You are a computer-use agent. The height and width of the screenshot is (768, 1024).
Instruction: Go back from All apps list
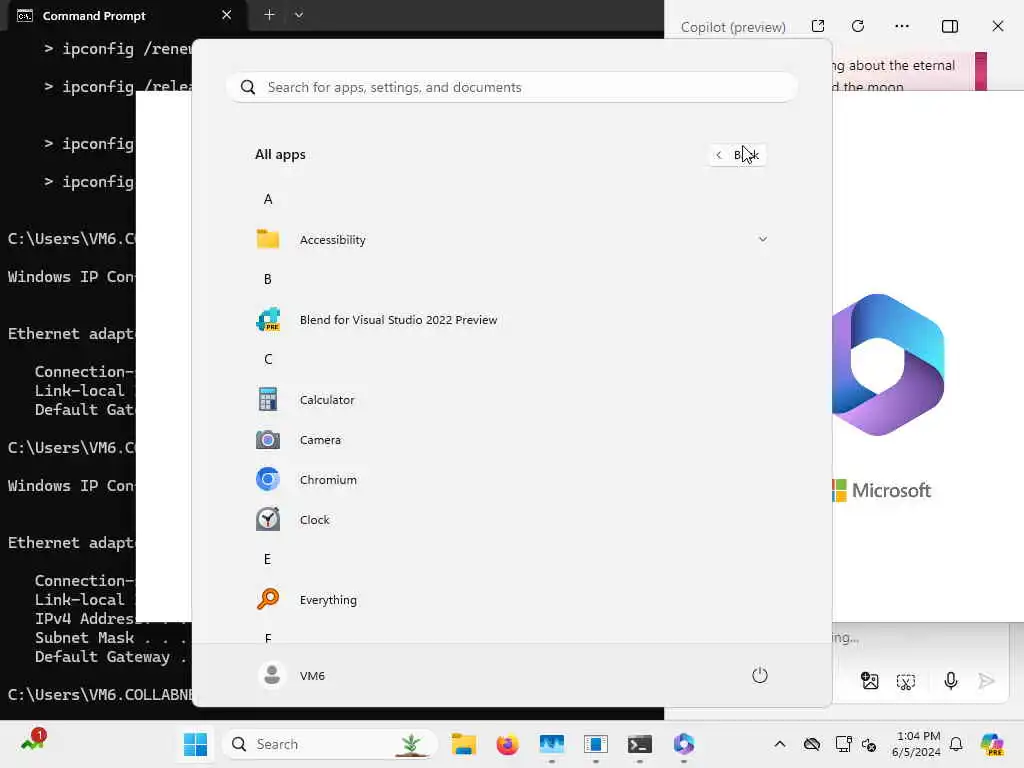(x=737, y=155)
